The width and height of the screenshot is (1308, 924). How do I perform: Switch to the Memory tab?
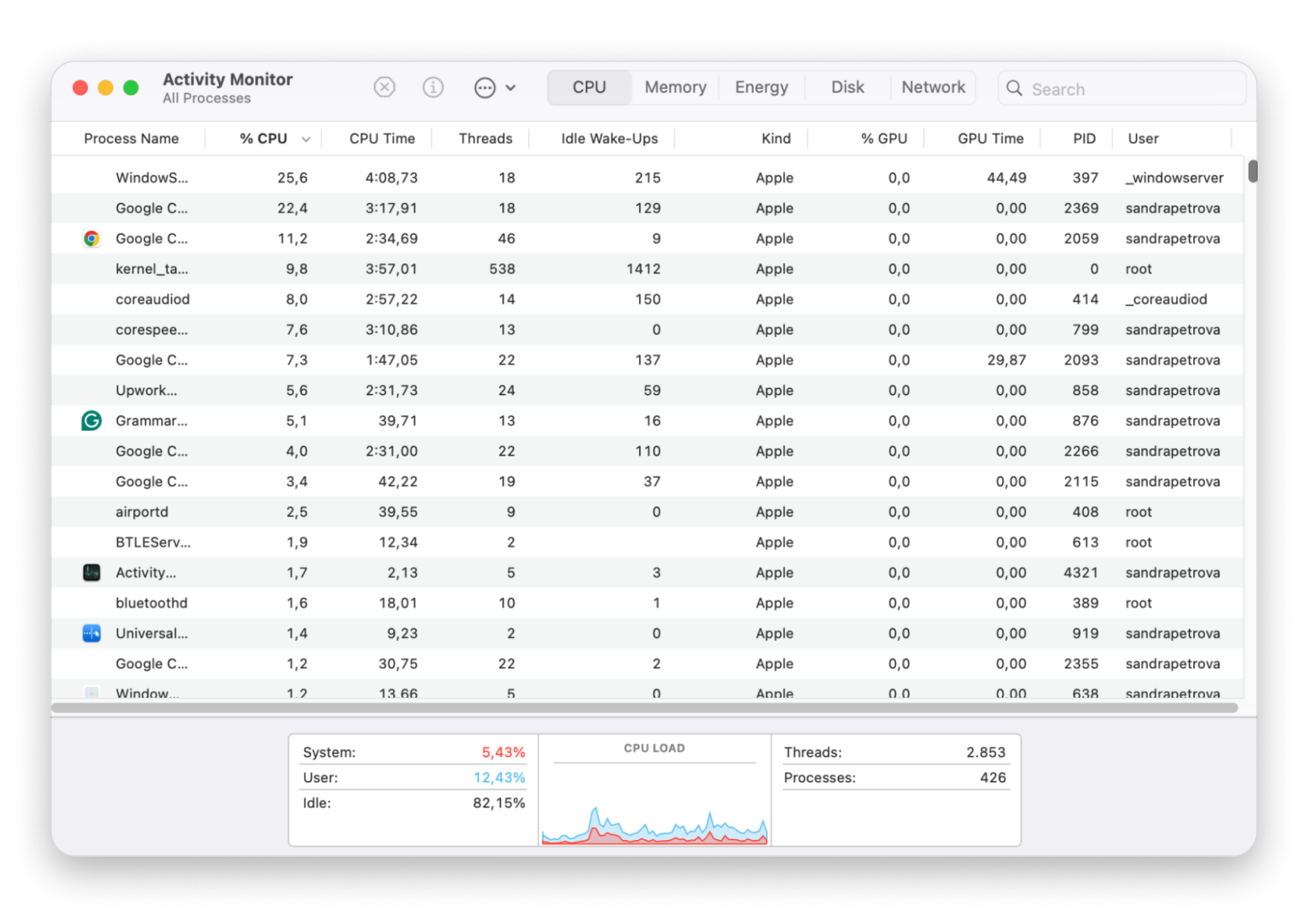(675, 87)
